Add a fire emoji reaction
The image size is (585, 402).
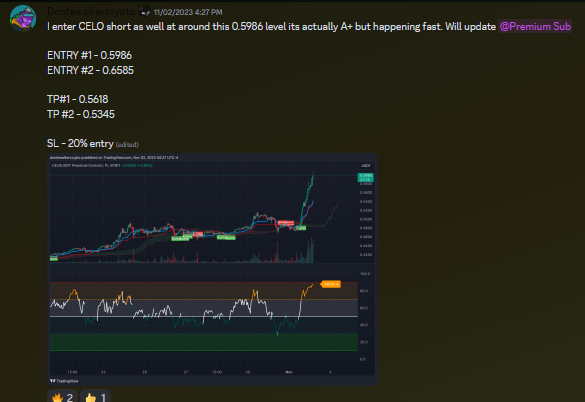[62, 396]
